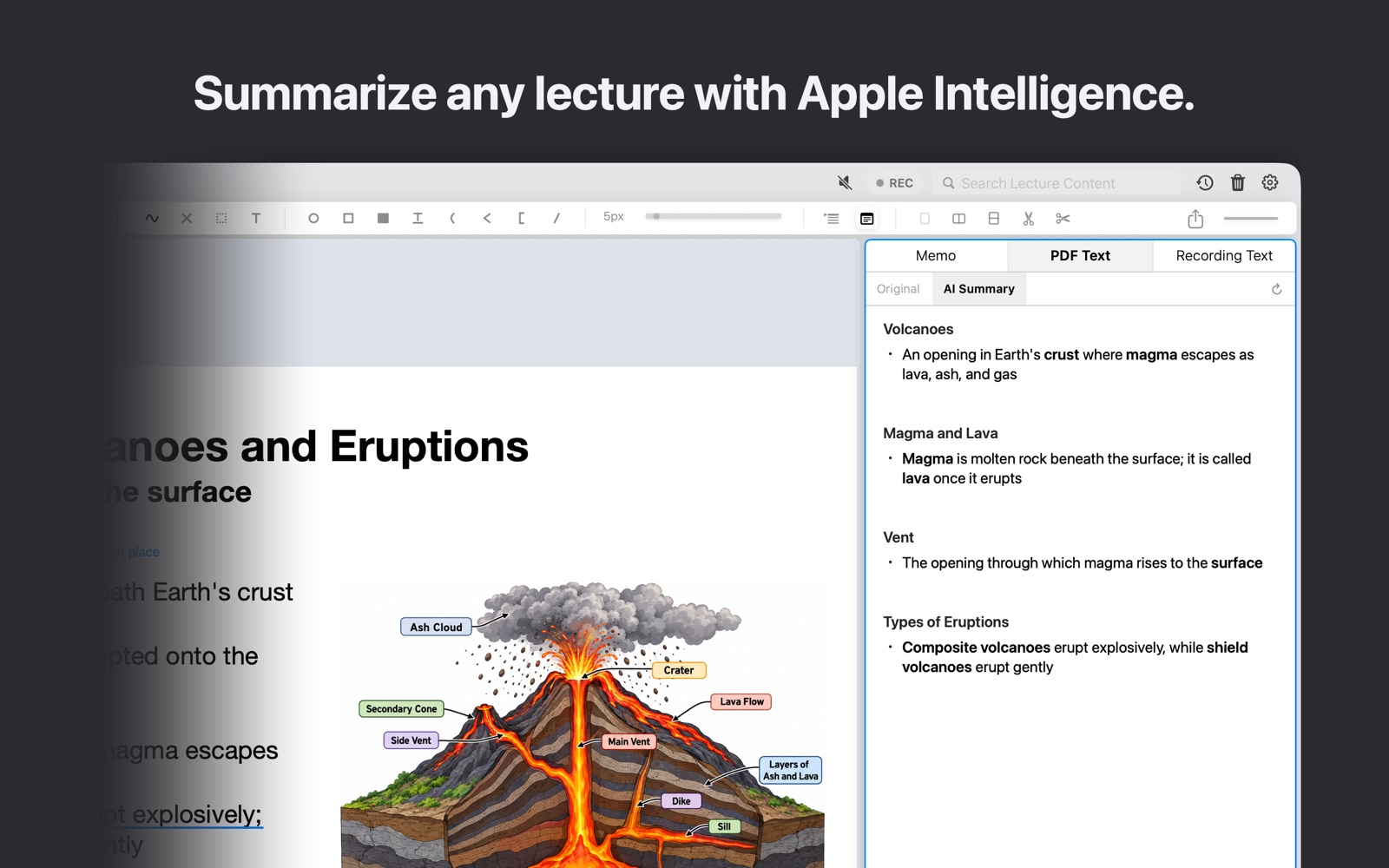Show the Original text view

(898, 289)
